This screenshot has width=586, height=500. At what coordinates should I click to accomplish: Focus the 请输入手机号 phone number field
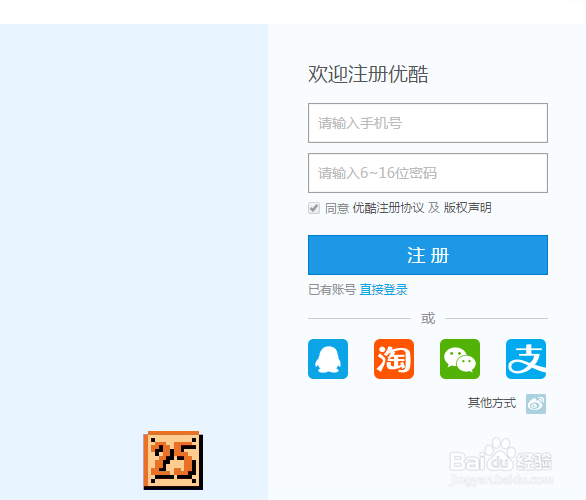click(428, 123)
